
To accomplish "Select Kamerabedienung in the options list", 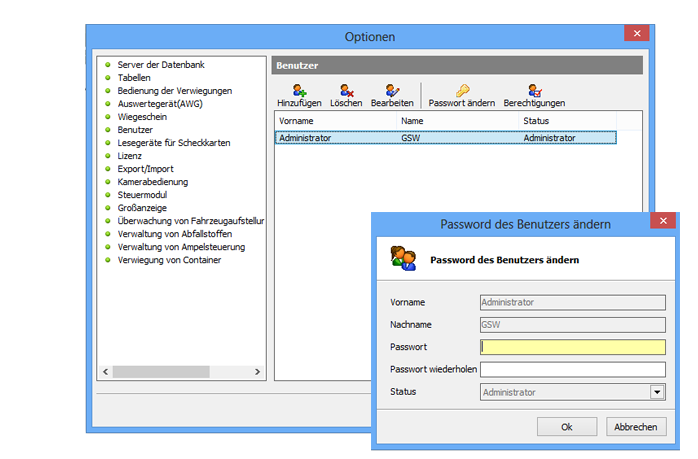I will tap(152, 182).
